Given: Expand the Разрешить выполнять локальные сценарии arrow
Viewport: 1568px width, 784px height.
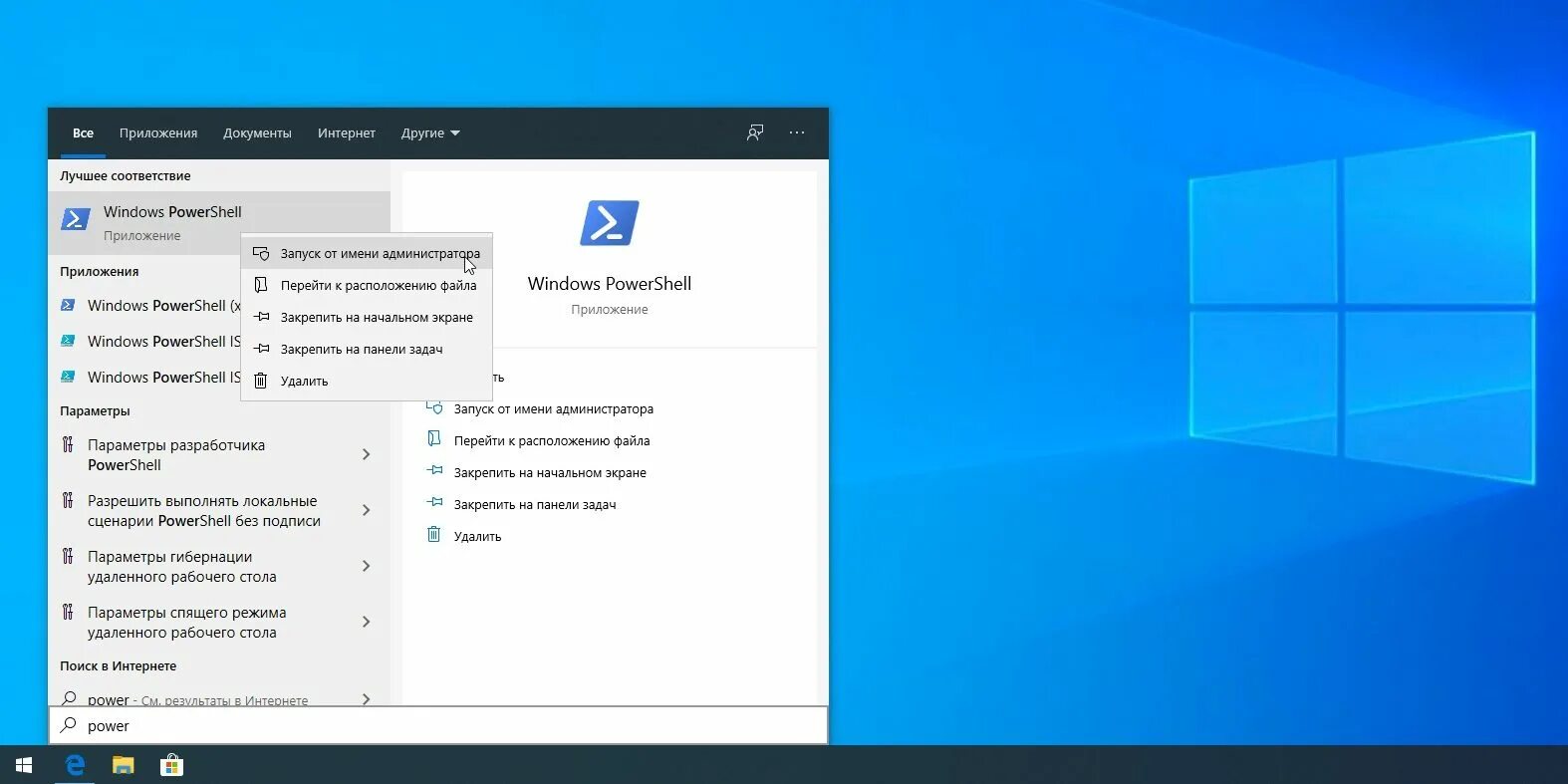Looking at the screenshot, I should pos(367,510).
